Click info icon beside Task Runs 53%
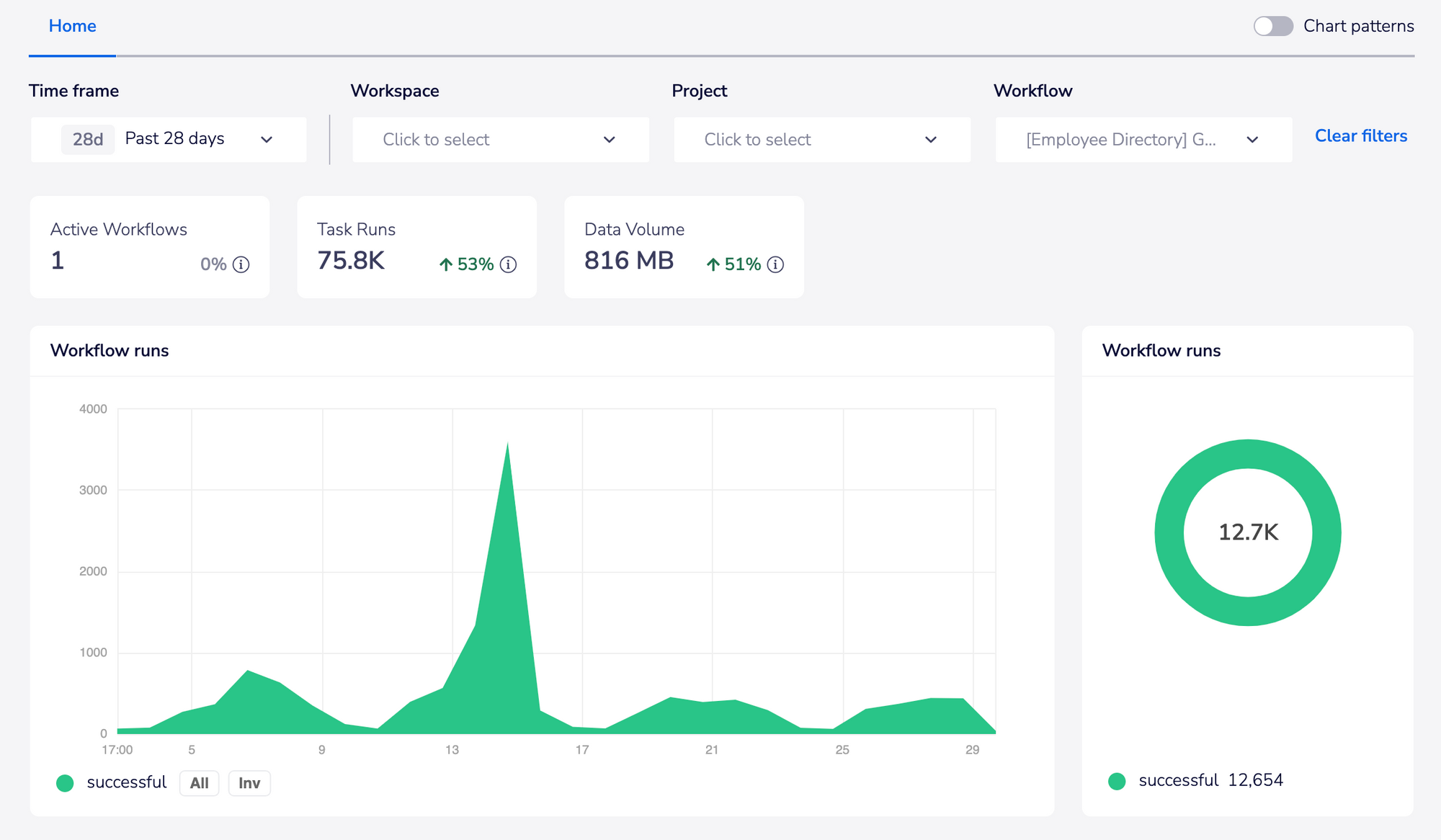 click(x=508, y=264)
